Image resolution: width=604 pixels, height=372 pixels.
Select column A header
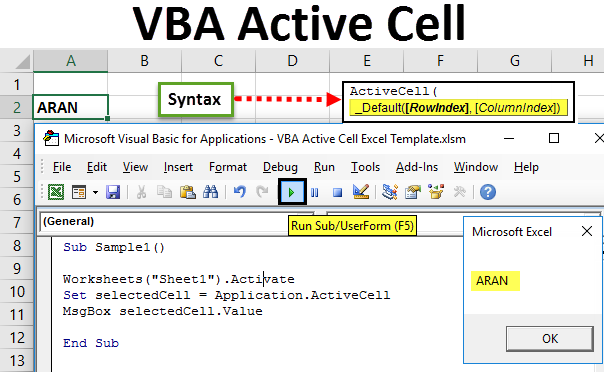[70, 60]
